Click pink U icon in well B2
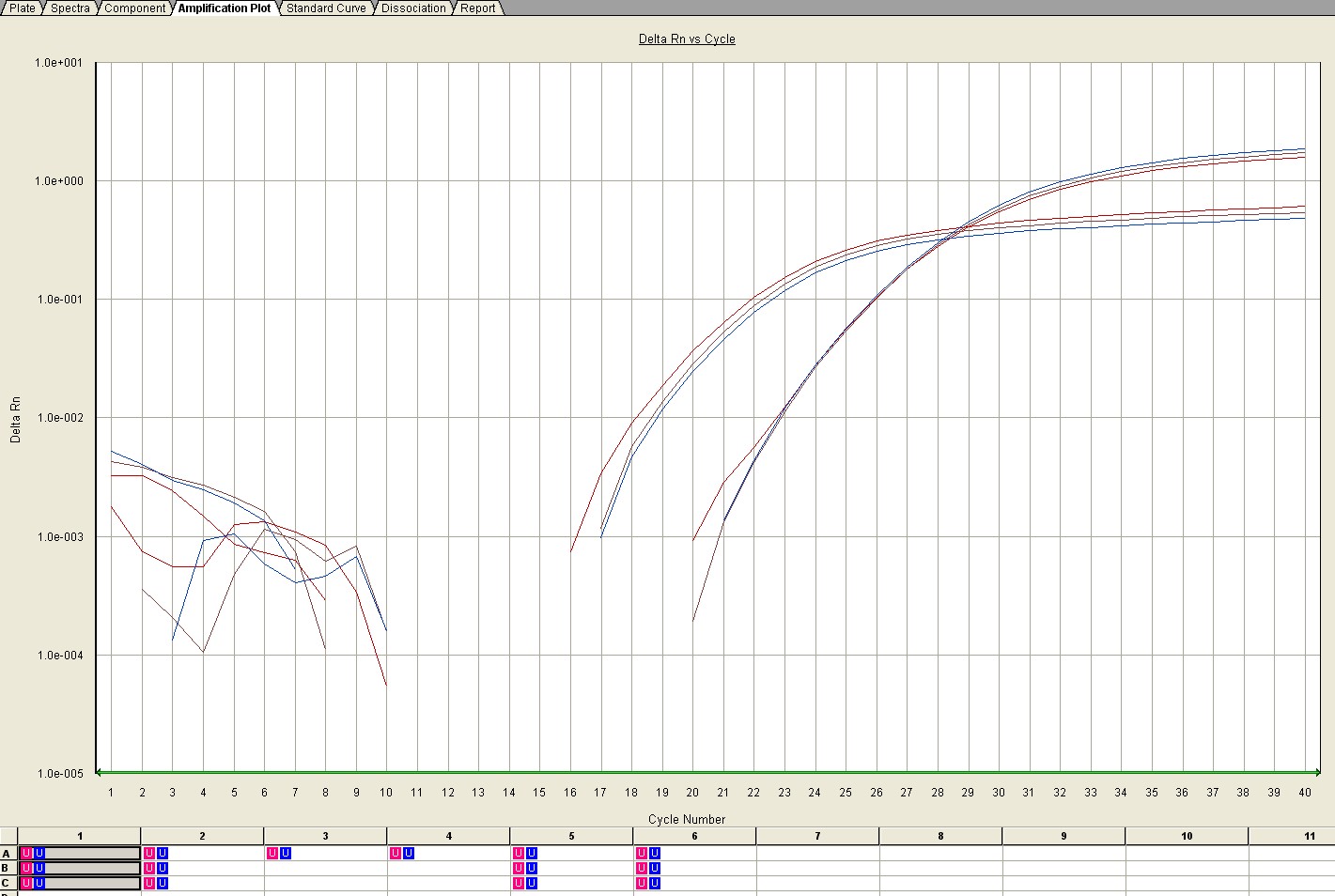 pyautogui.click(x=149, y=869)
